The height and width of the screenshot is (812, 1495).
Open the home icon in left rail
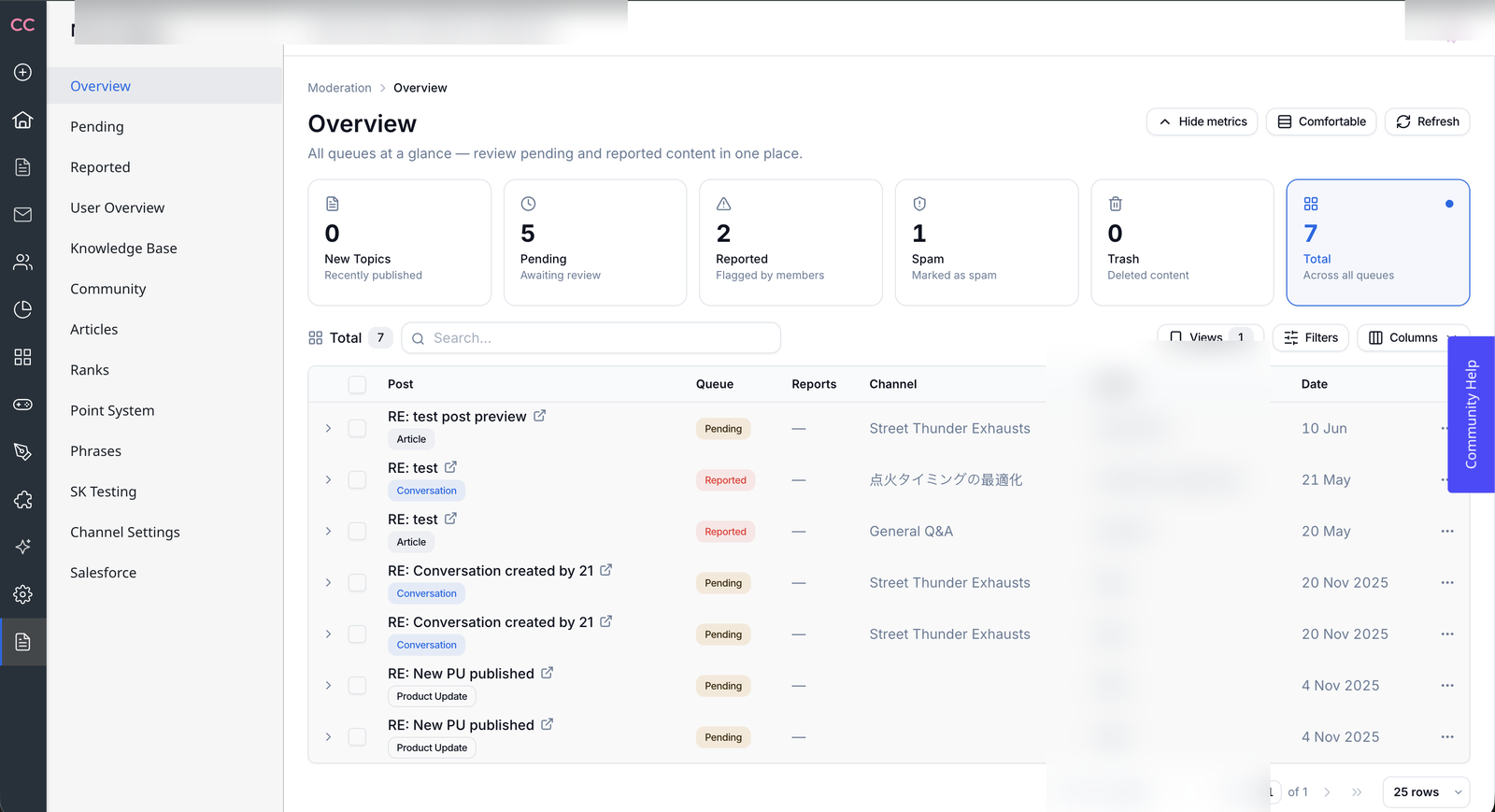pyautogui.click(x=22, y=120)
